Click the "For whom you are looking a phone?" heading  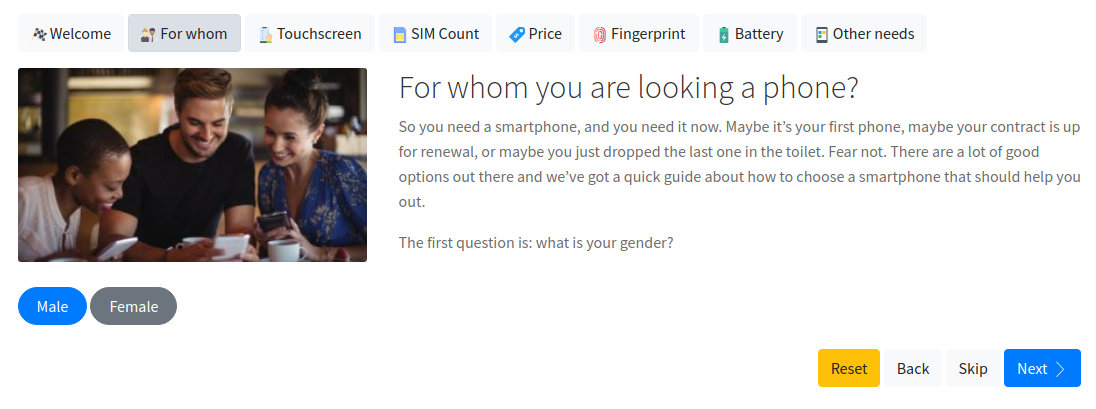click(628, 88)
